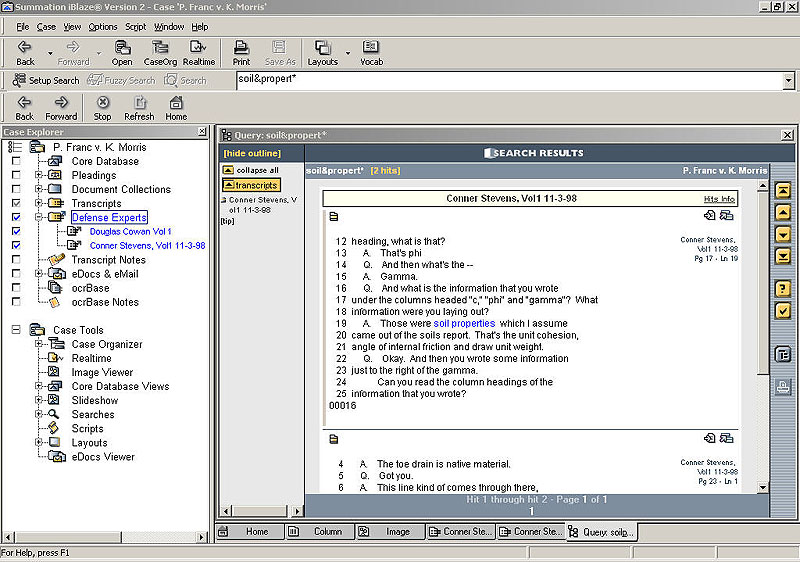The image size is (800, 562).
Task: Click the note icon above line 12
Action: tap(334, 217)
